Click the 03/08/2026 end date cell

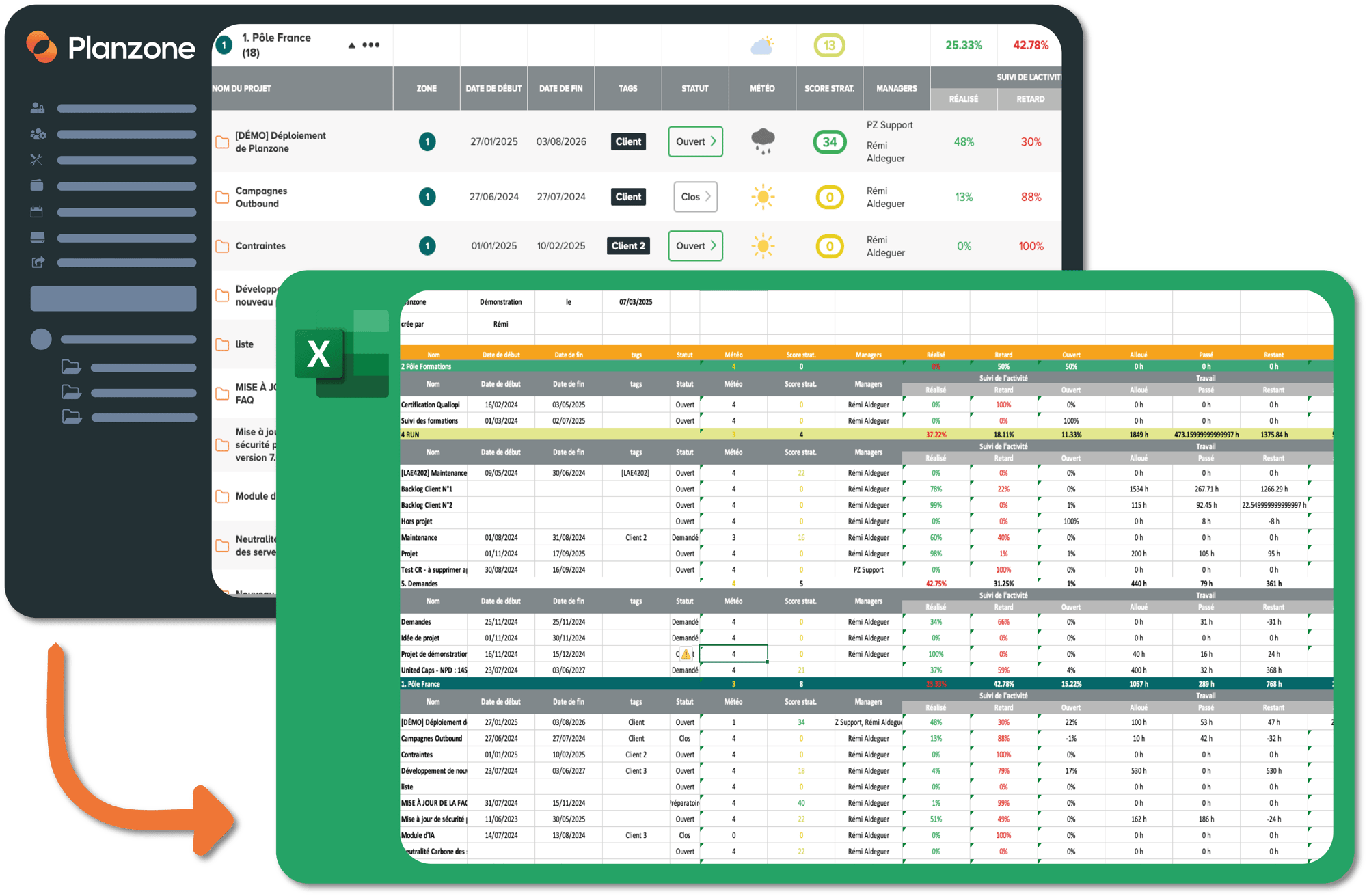[x=561, y=141]
